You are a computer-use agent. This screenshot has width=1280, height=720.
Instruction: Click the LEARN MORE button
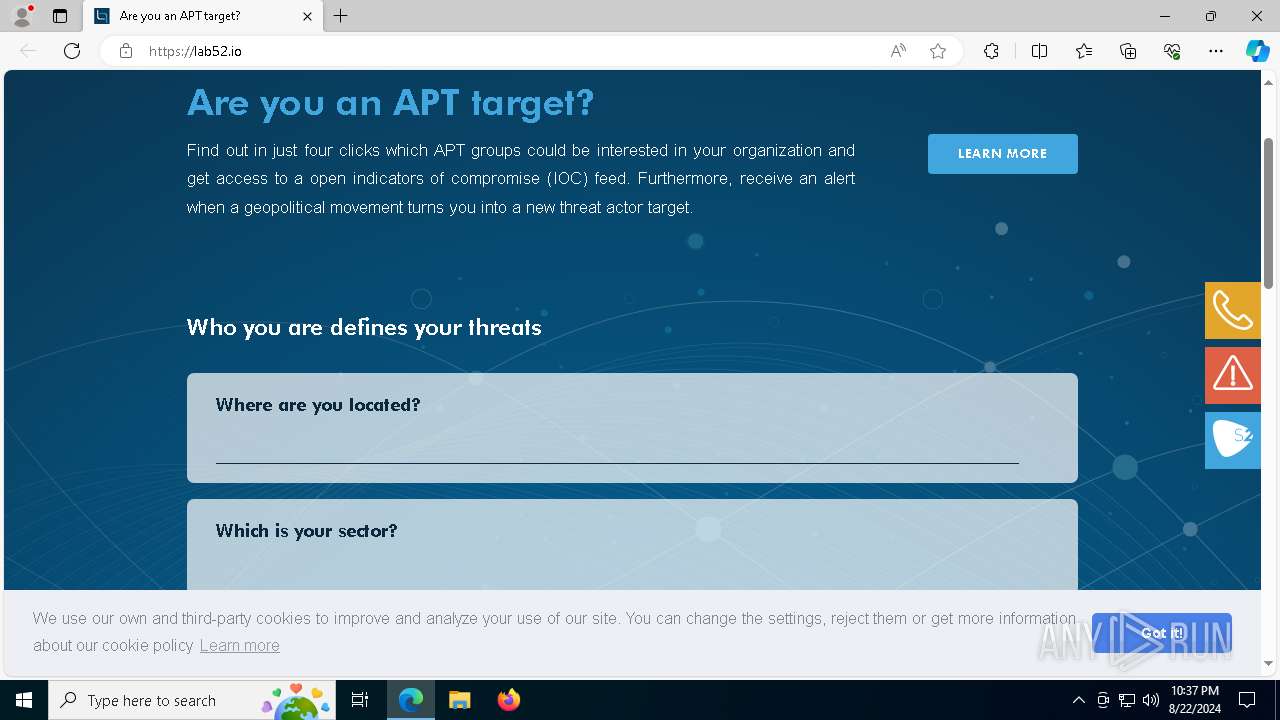pos(1003,154)
